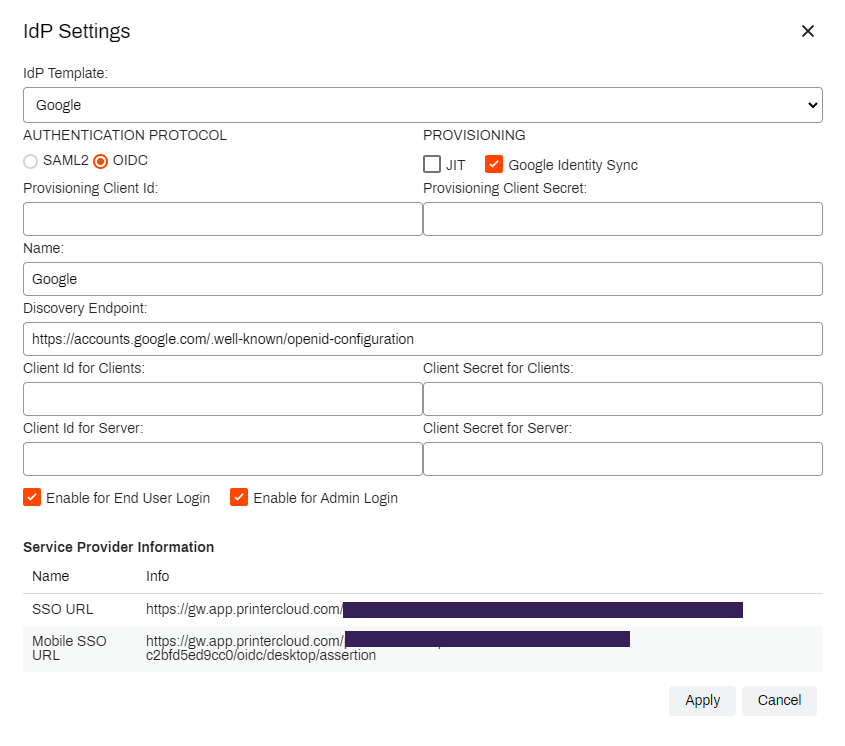Click the 'Service Provider Information' heading
This screenshot has height=746, width=845.
[119, 547]
